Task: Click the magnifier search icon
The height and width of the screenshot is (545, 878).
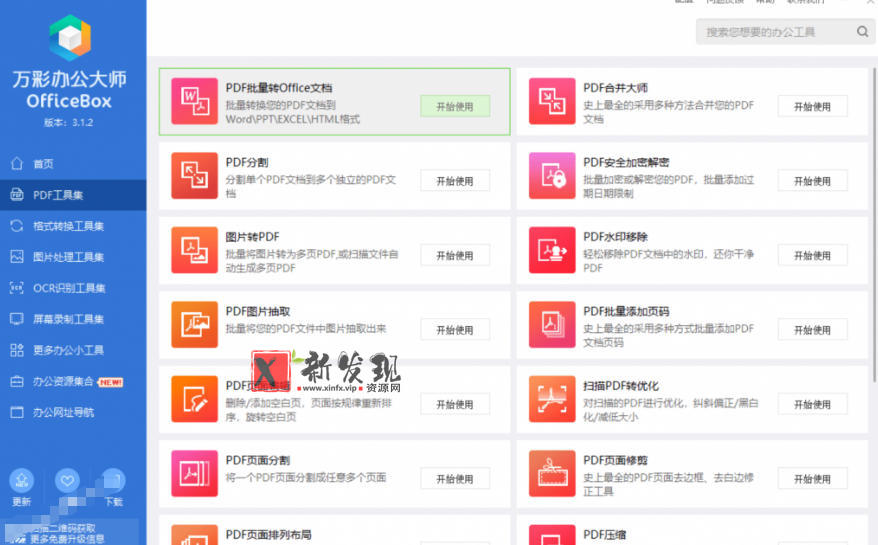Action: tap(862, 31)
